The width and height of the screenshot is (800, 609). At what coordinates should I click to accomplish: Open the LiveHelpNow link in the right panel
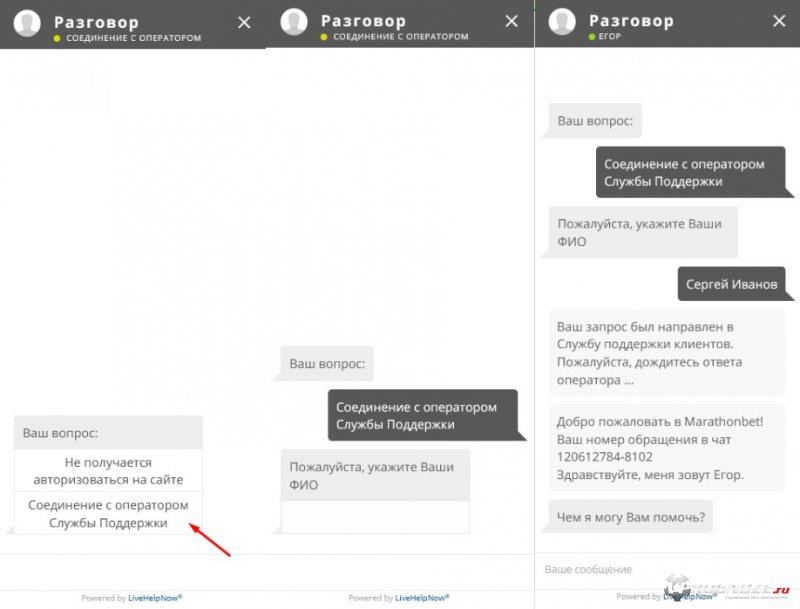[x=689, y=597]
